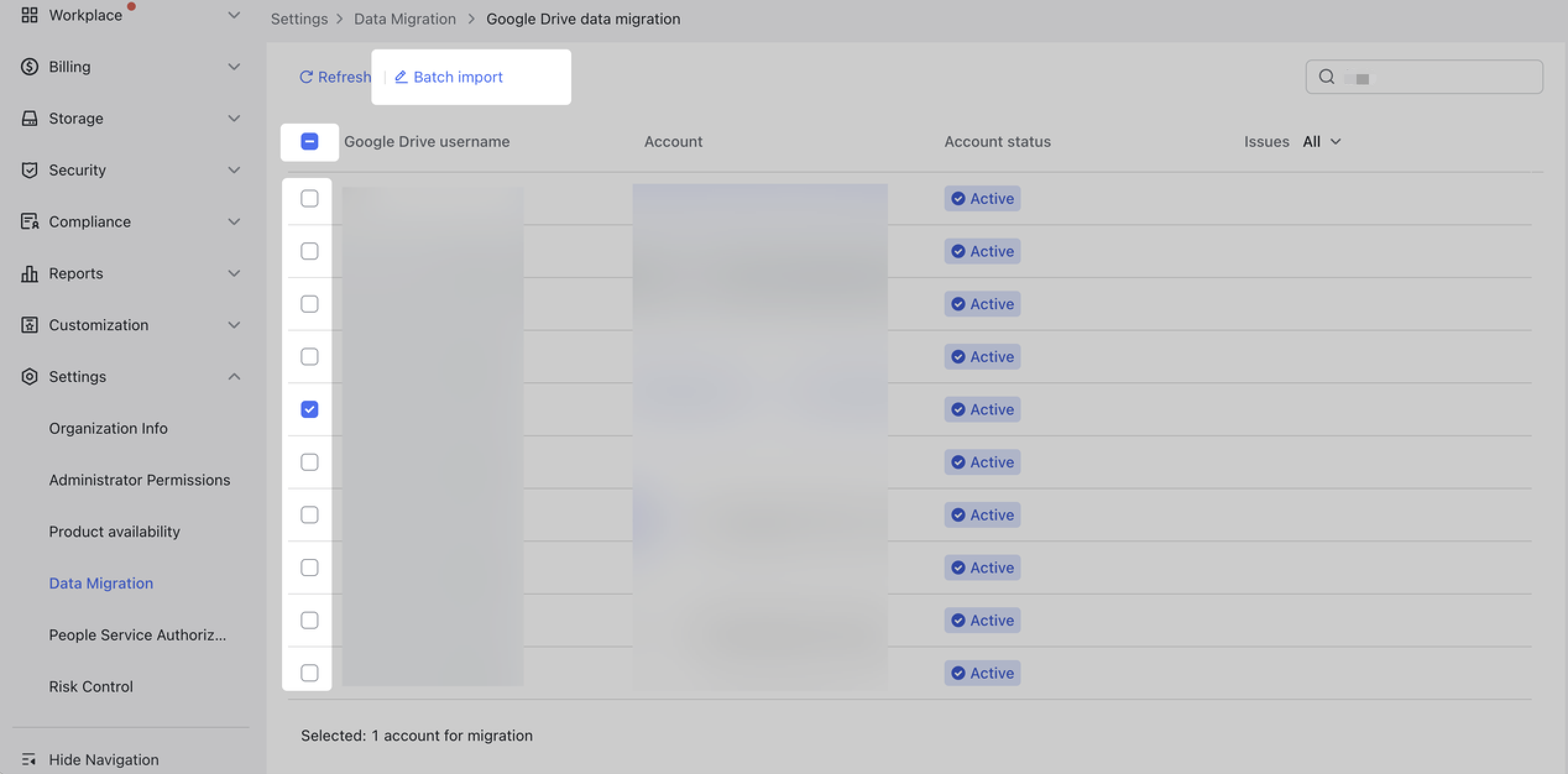Click the Compliance document icon

(30, 221)
